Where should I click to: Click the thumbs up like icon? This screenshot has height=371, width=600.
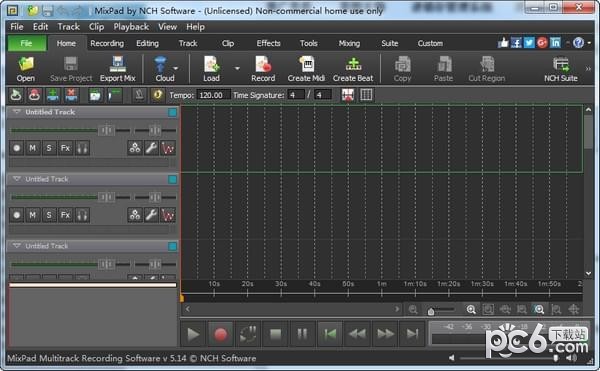coord(503,43)
